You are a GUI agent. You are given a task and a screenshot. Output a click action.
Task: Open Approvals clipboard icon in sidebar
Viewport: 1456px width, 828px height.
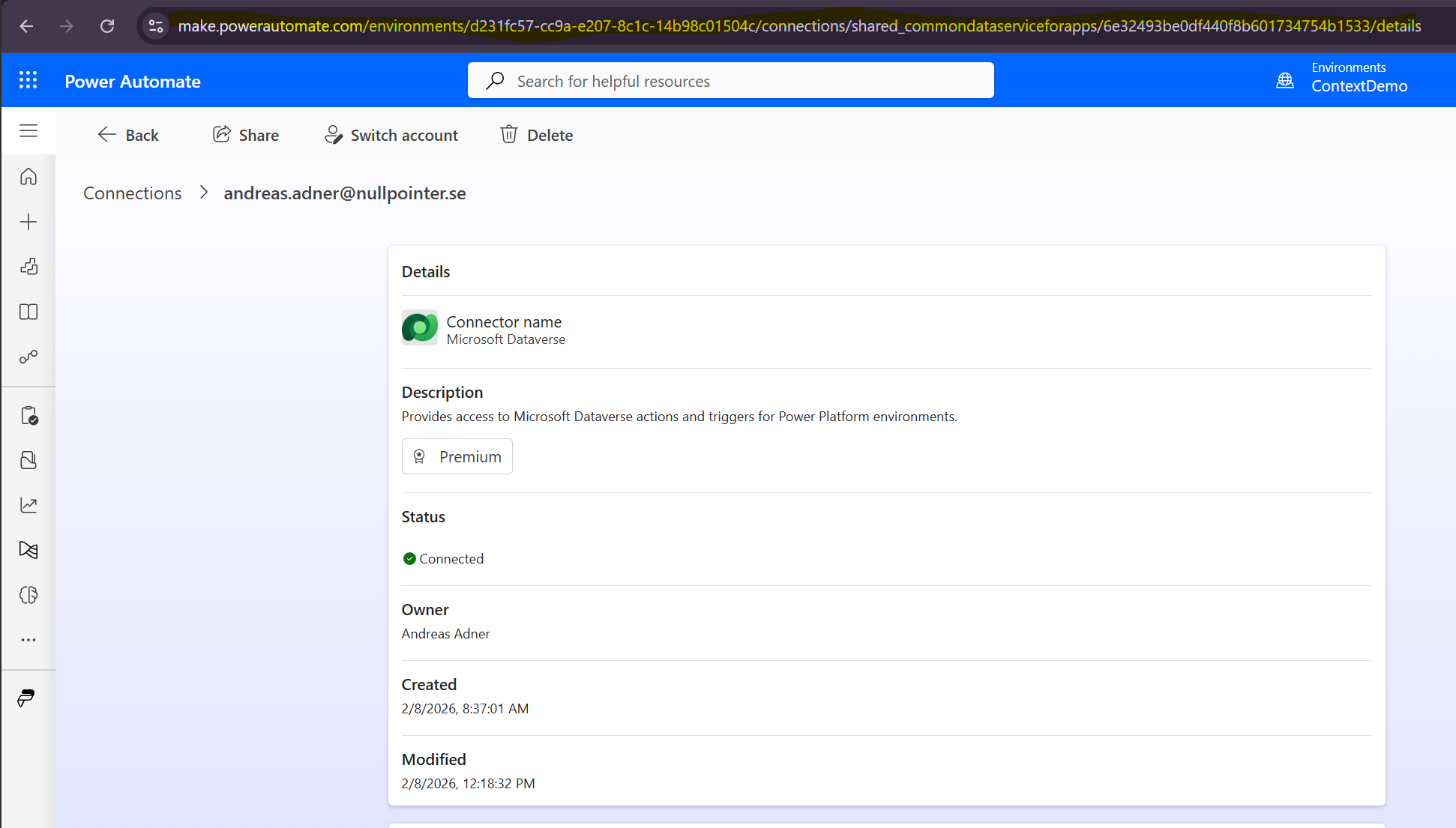(x=28, y=416)
